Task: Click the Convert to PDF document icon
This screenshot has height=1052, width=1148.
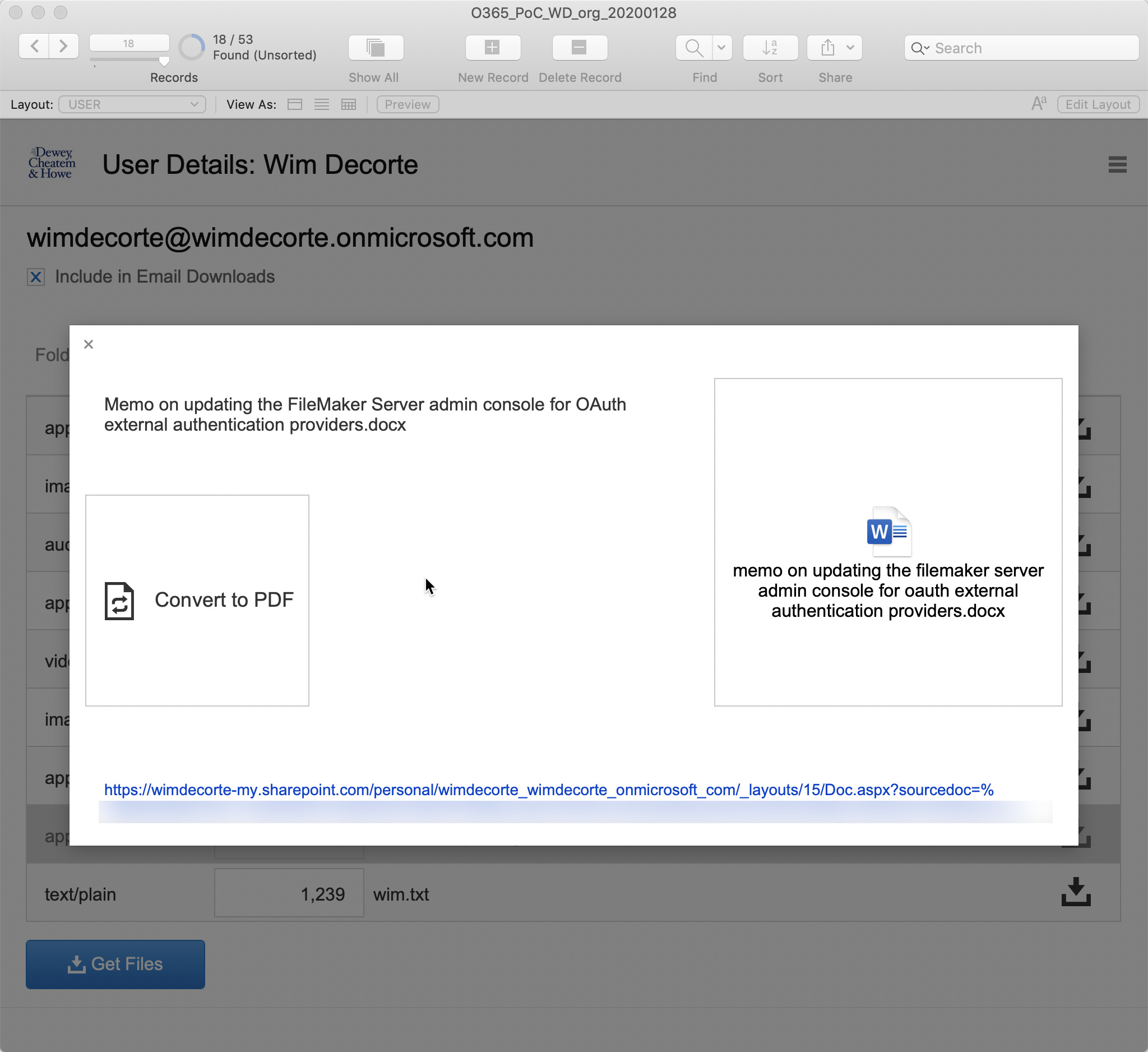Action: point(119,601)
